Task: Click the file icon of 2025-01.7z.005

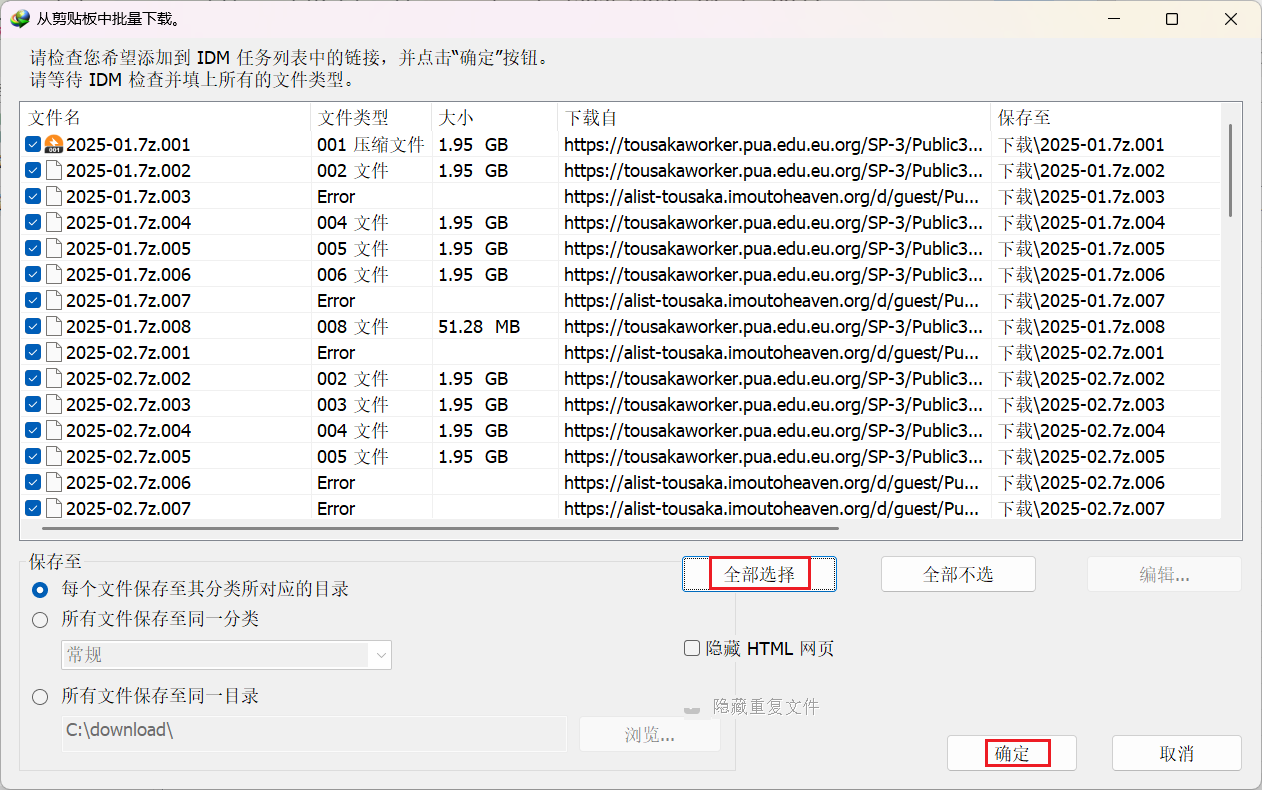Action: (54, 249)
